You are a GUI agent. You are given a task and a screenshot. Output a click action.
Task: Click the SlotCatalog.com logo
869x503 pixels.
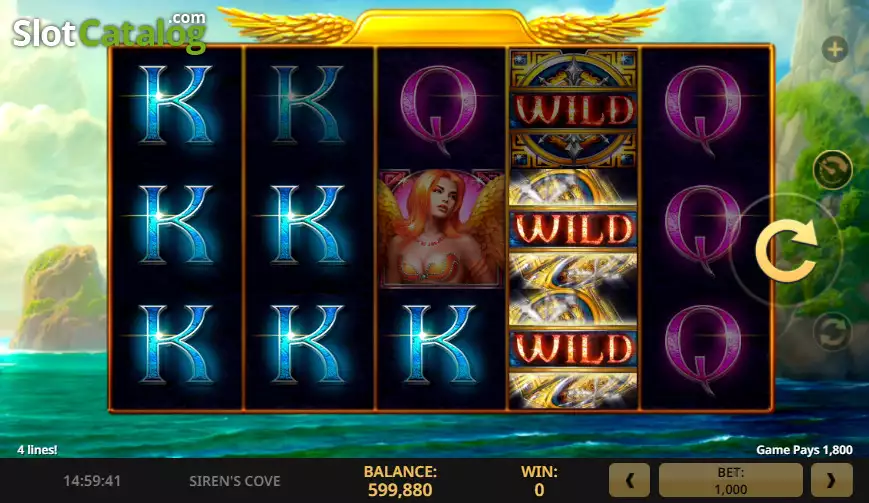(x=110, y=33)
